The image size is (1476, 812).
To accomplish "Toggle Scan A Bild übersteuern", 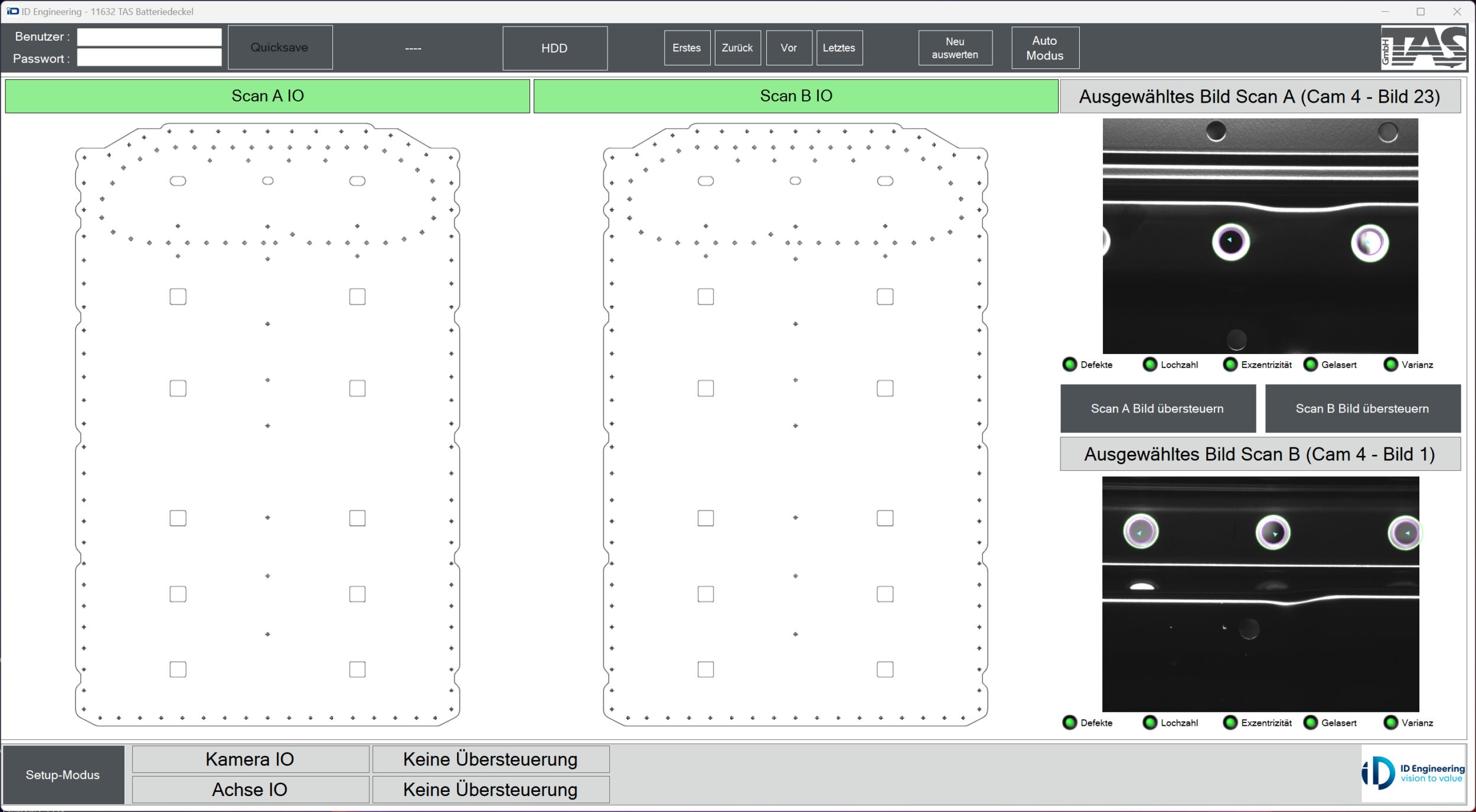I will (x=1157, y=408).
